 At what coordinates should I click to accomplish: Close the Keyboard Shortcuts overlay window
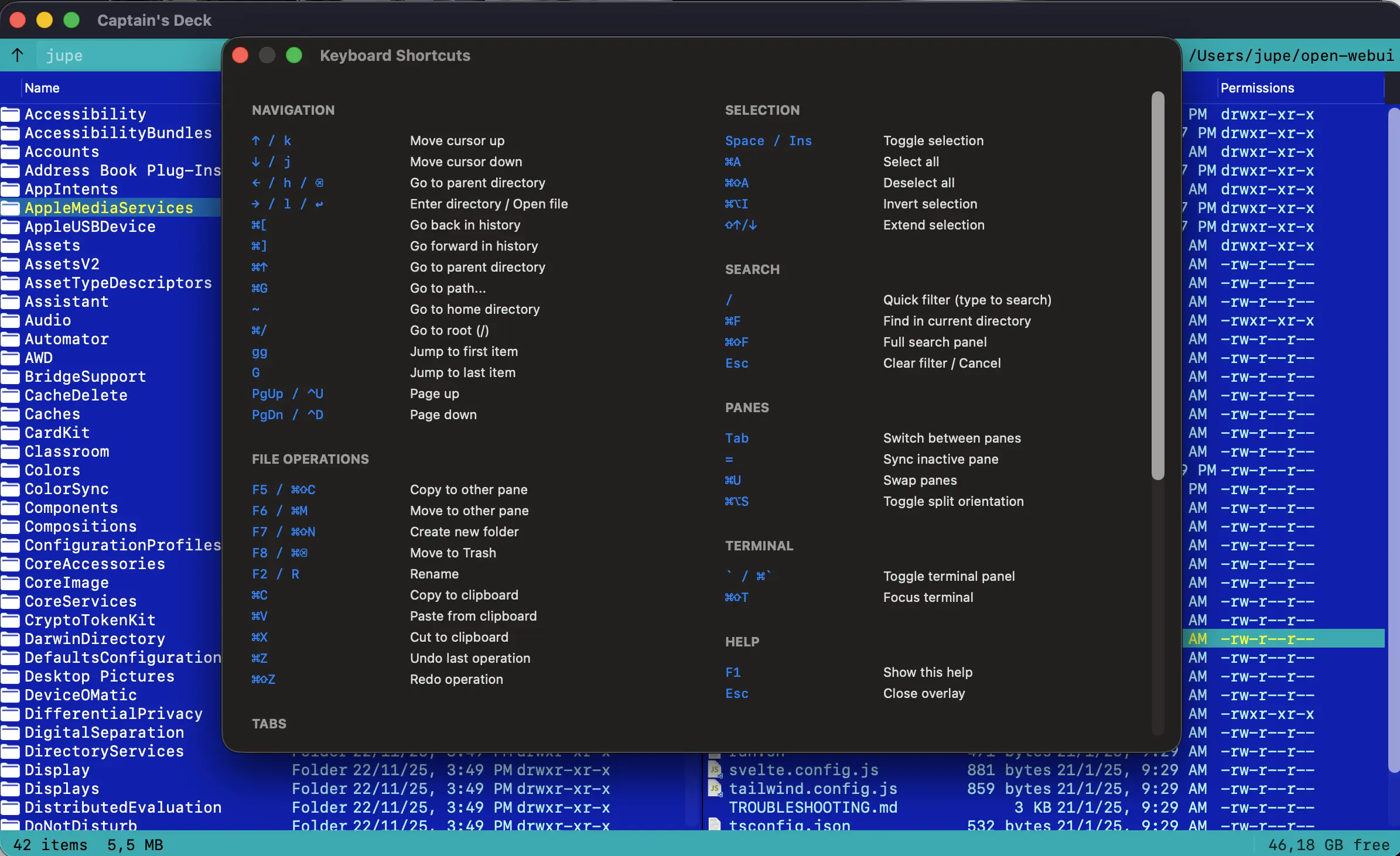pos(240,56)
